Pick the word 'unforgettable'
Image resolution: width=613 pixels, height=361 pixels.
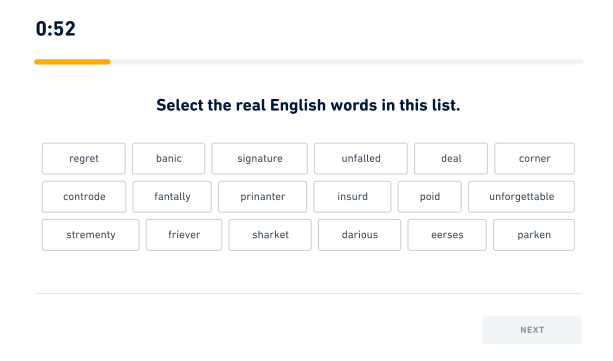[522, 197]
